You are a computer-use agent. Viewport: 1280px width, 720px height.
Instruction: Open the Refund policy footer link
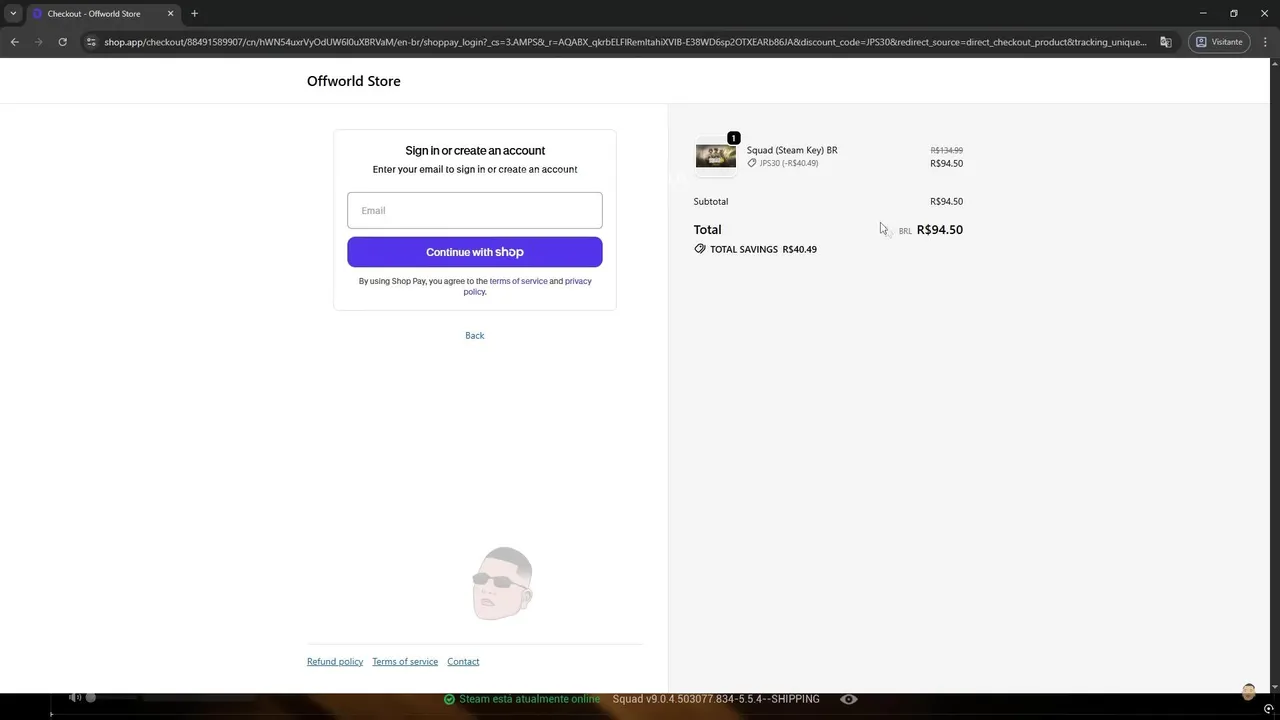coord(335,661)
